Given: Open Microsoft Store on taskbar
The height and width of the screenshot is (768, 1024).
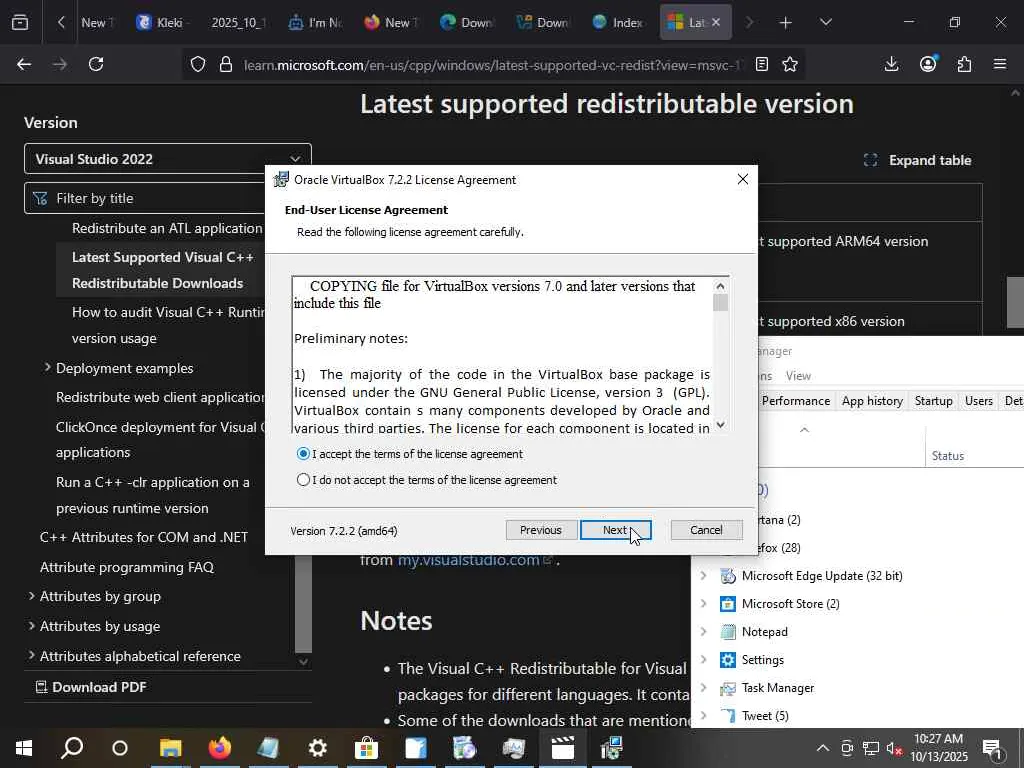Looking at the screenshot, I should click(366, 748).
